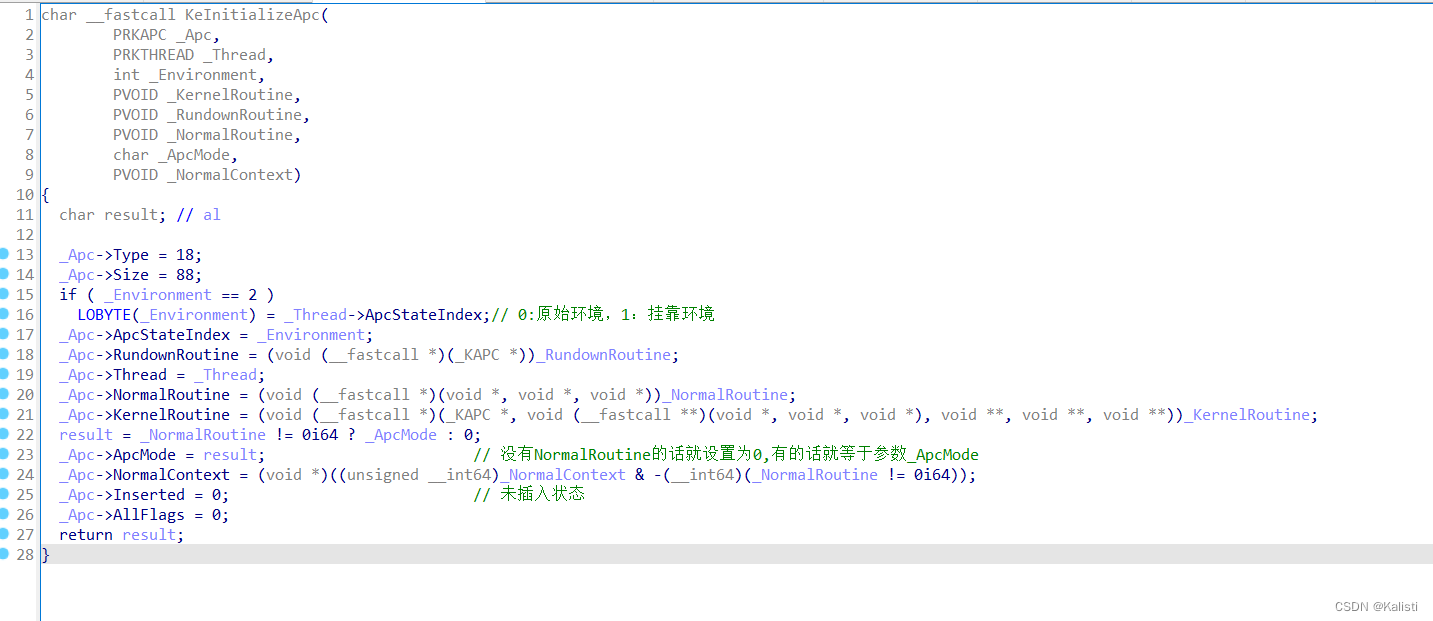Select _RundownRoutine parameter on line 6
This screenshot has width=1433, height=621.
click(x=235, y=115)
